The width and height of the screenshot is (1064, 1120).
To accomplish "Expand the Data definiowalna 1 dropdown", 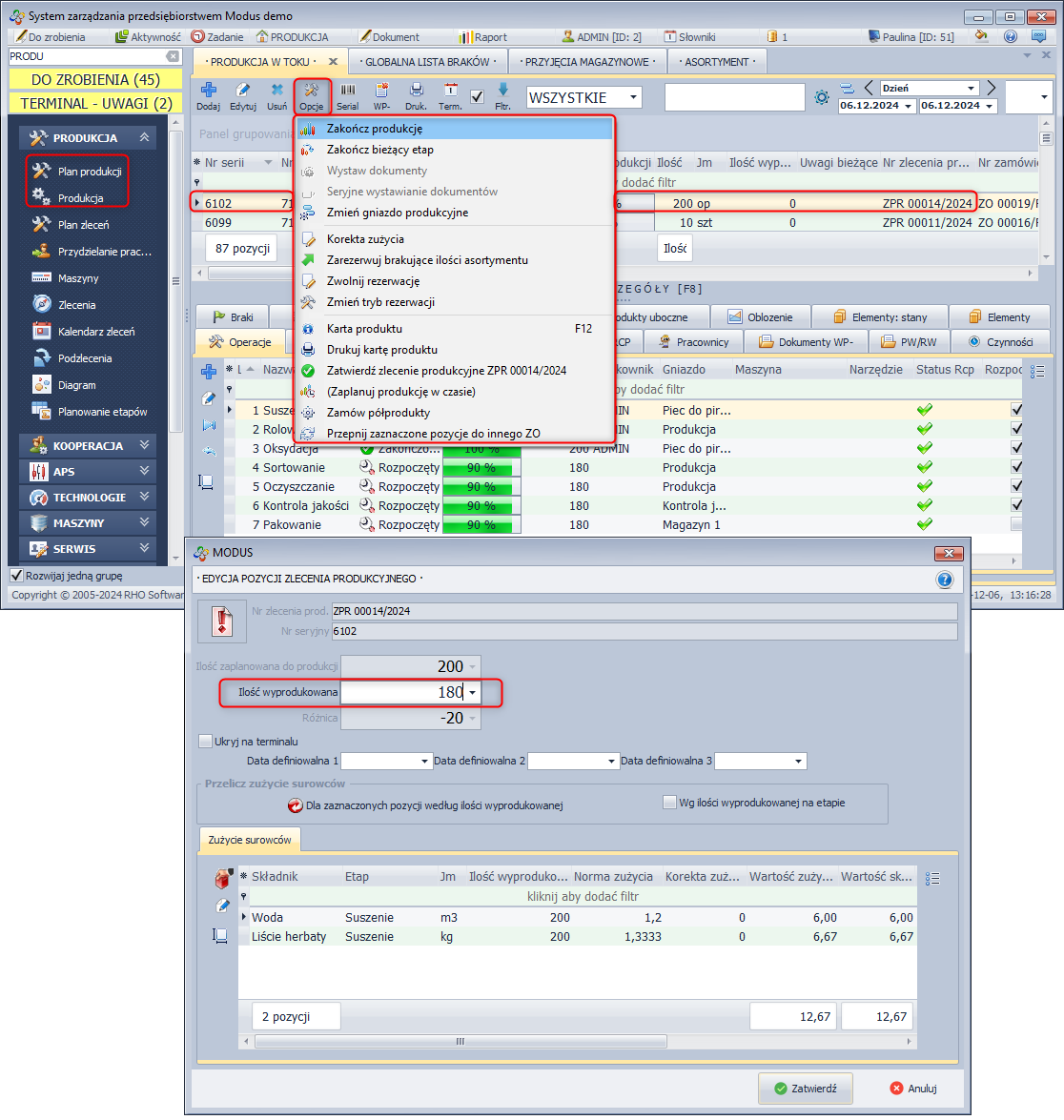I will pyautogui.click(x=425, y=762).
